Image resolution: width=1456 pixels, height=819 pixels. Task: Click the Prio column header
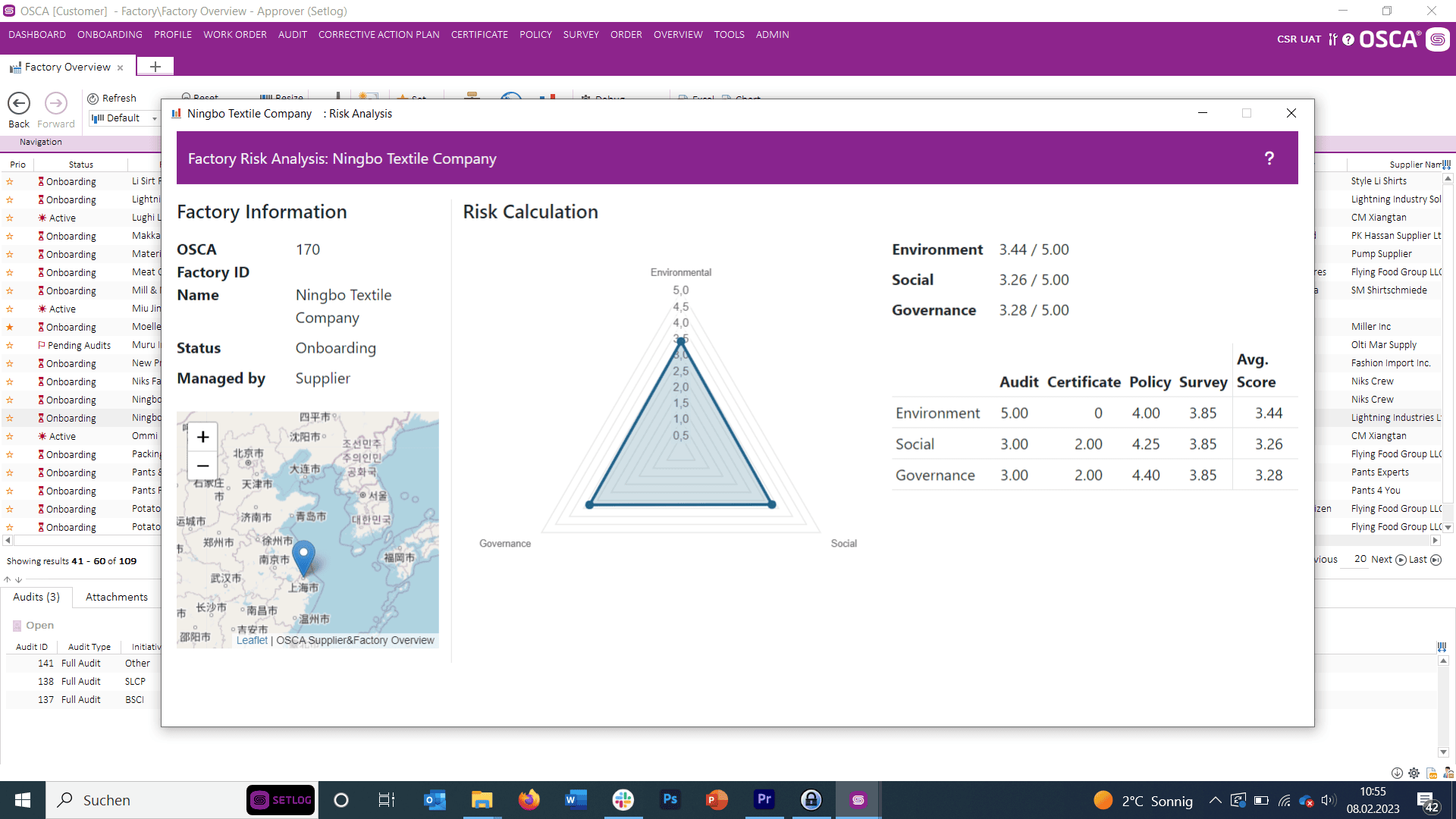click(17, 165)
